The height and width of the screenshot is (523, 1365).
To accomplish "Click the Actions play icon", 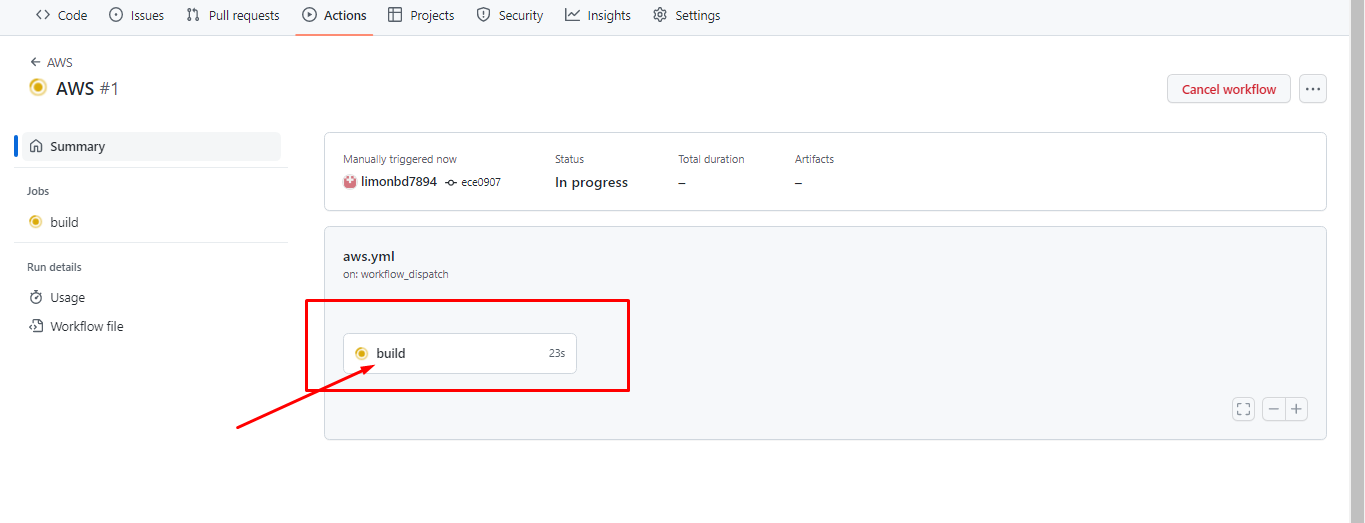I will point(309,15).
